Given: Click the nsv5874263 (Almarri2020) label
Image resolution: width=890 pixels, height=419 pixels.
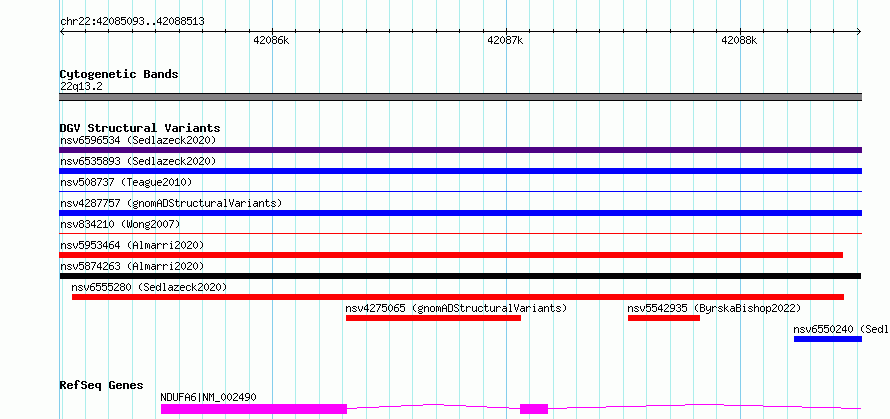Looking at the screenshot, I should [x=132, y=266].
